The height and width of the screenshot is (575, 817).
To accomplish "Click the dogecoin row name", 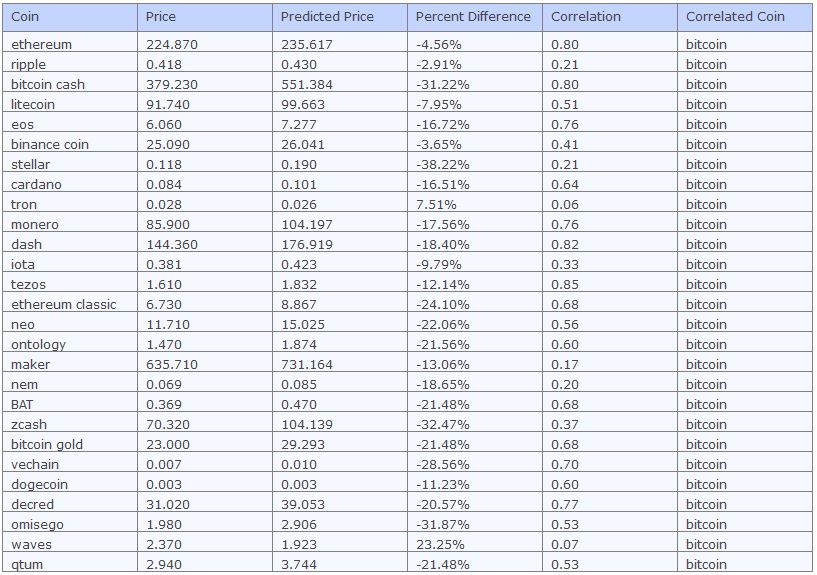I will pos(70,484).
